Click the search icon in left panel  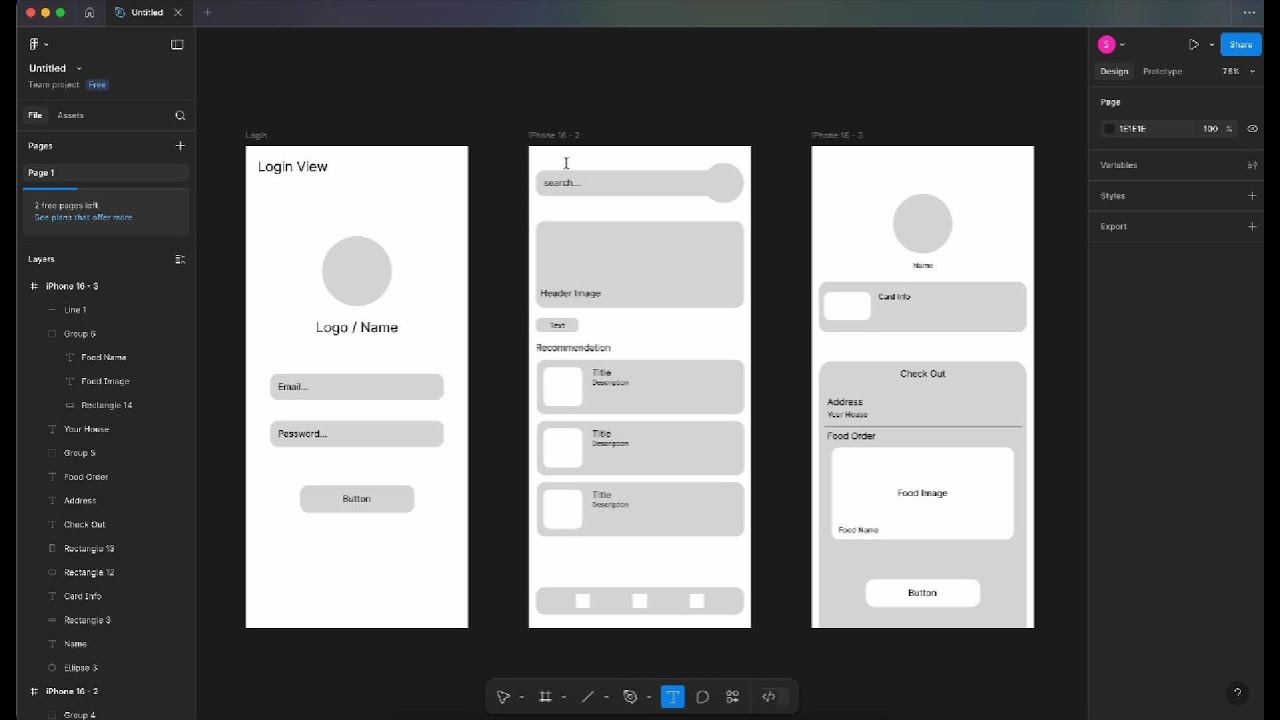pos(180,115)
